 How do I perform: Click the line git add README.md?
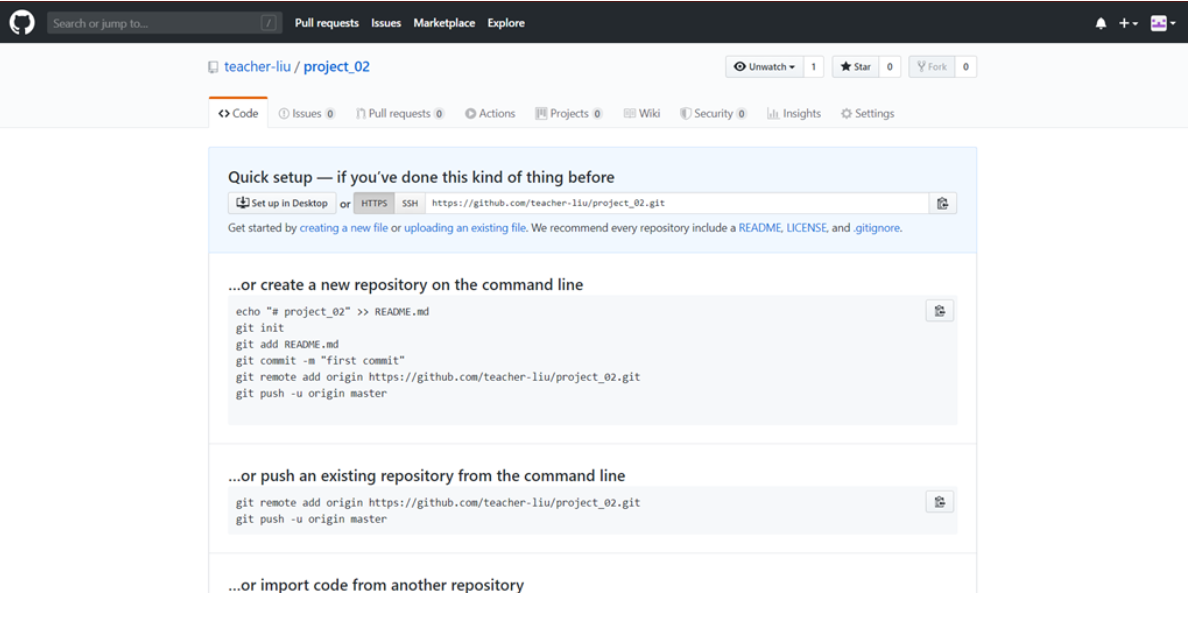click(287, 344)
